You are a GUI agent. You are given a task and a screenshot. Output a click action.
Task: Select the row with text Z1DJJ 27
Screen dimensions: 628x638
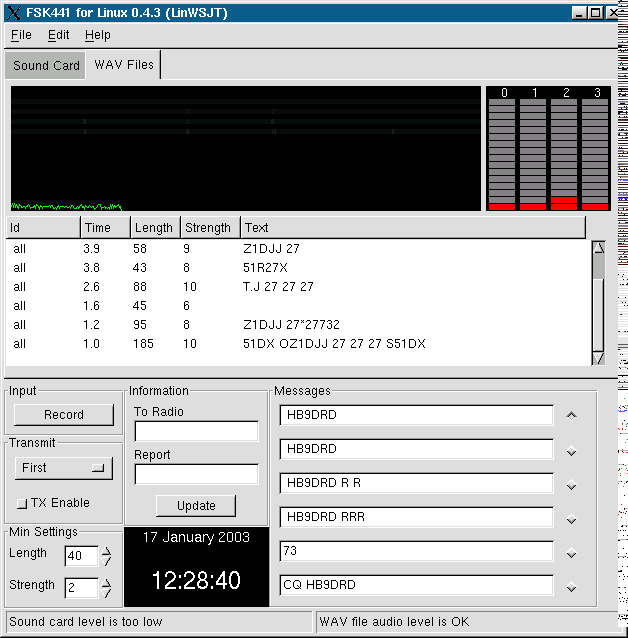[x=298, y=249]
